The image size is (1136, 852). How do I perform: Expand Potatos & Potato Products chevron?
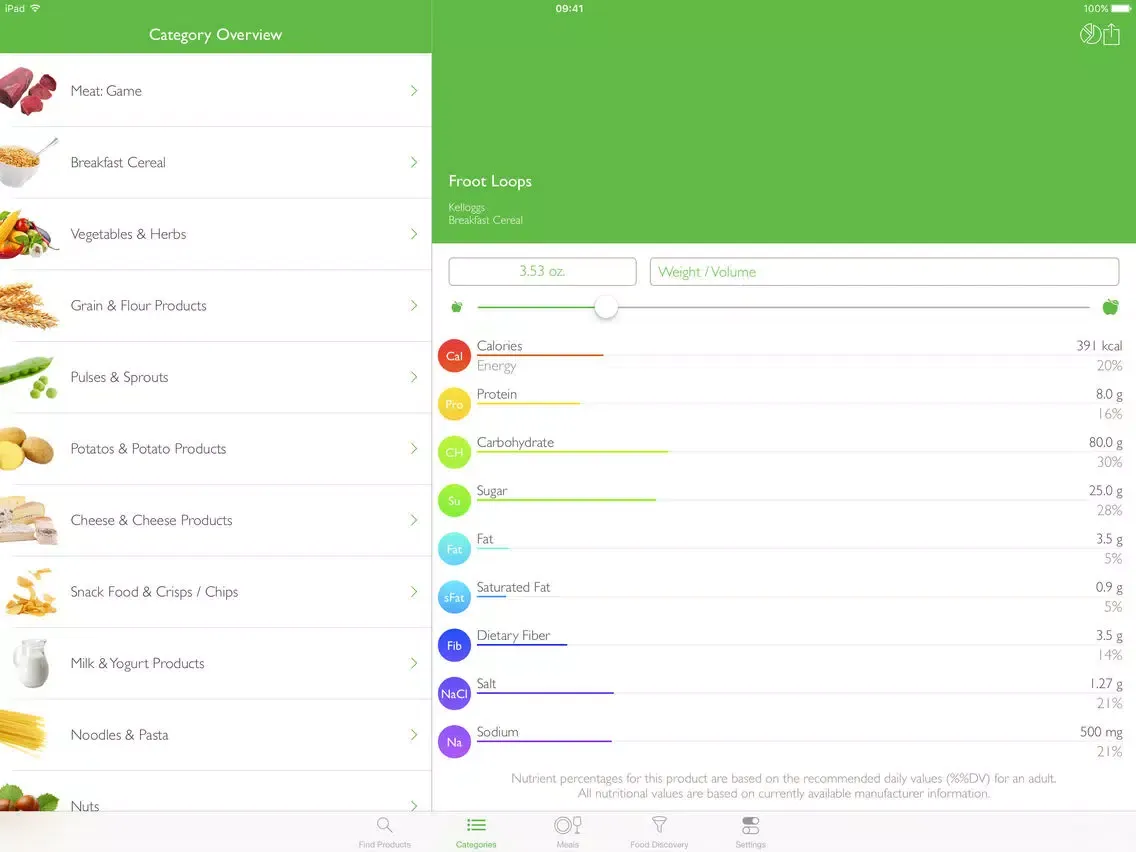click(414, 448)
